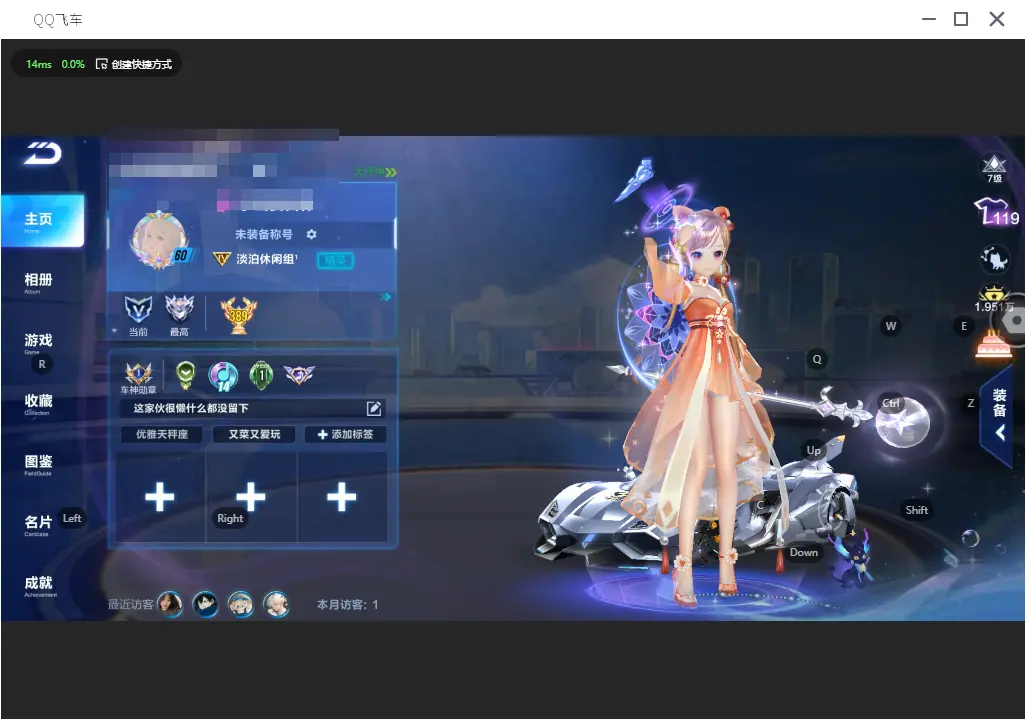Click the signature text 这家伙很懒什么都没留下

point(191,408)
